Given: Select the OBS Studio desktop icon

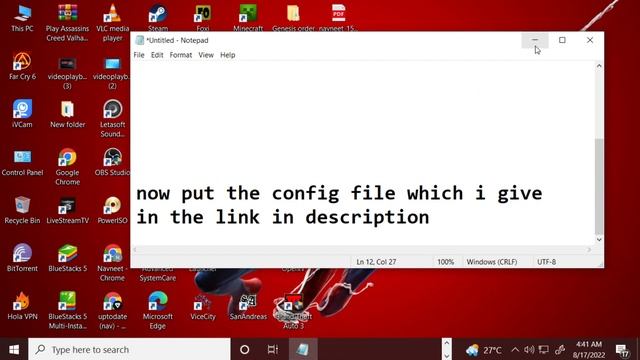Looking at the screenshot, I should point(112,162).
